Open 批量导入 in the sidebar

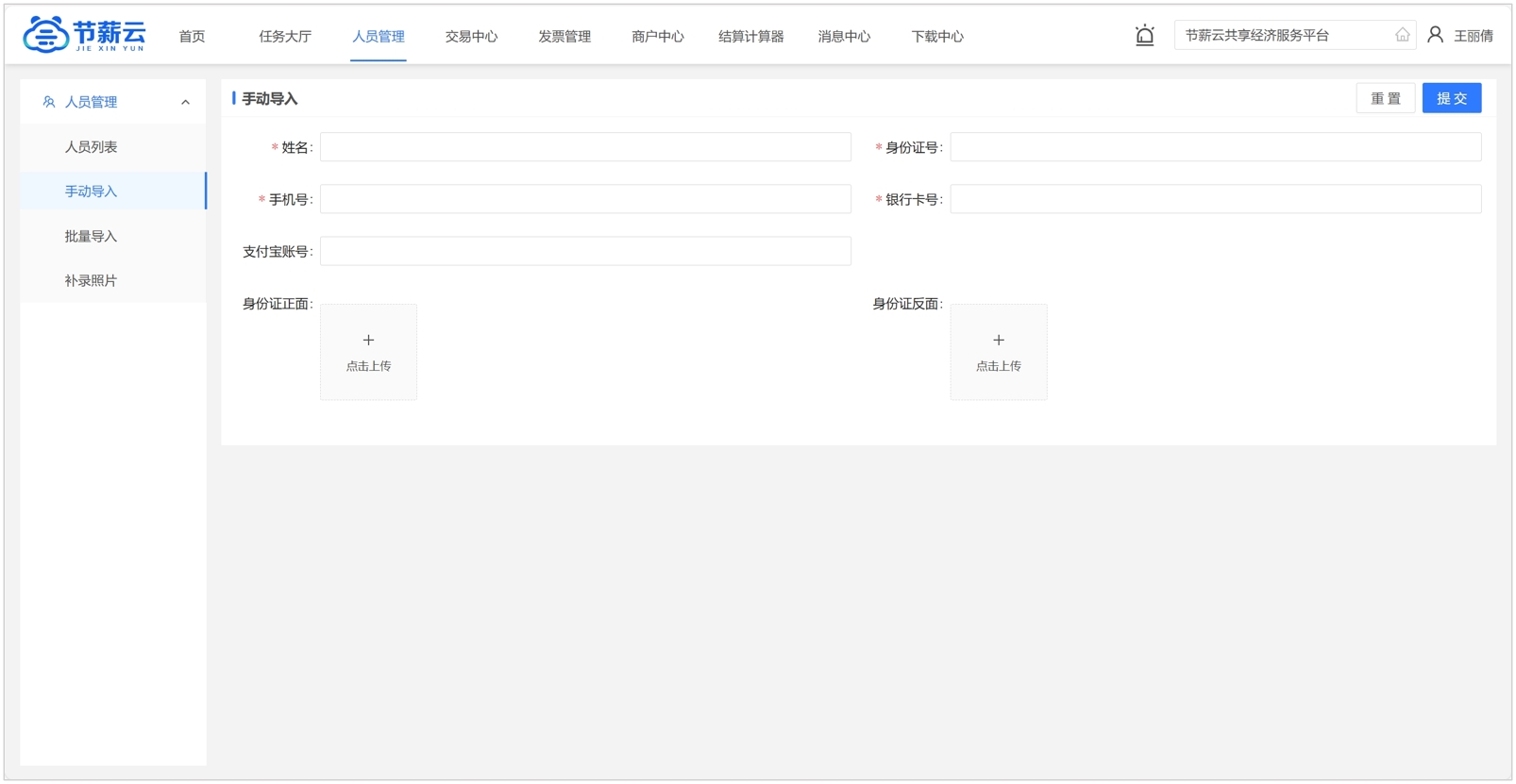coord(92,237)
